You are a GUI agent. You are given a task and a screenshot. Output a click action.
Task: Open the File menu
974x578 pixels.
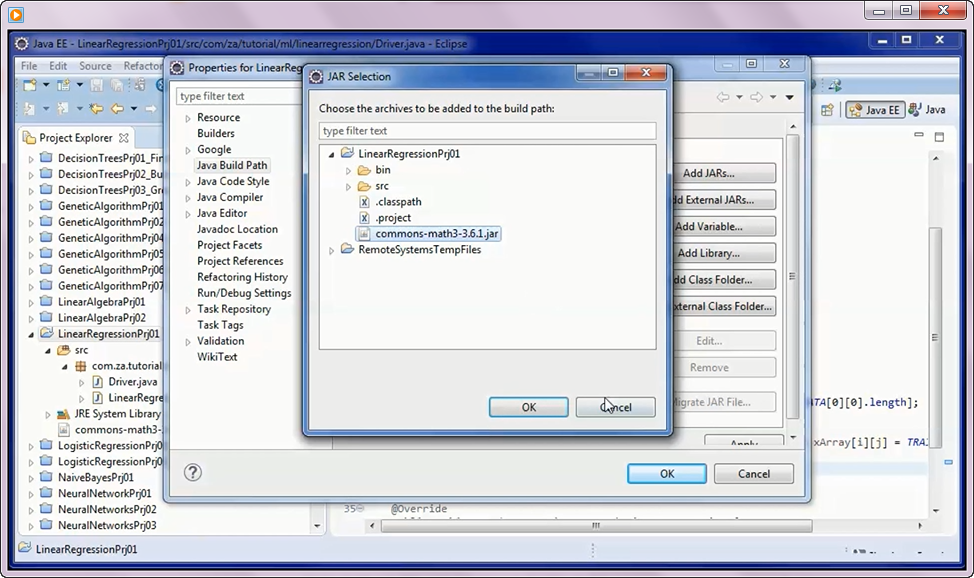(x=29, y=65)
